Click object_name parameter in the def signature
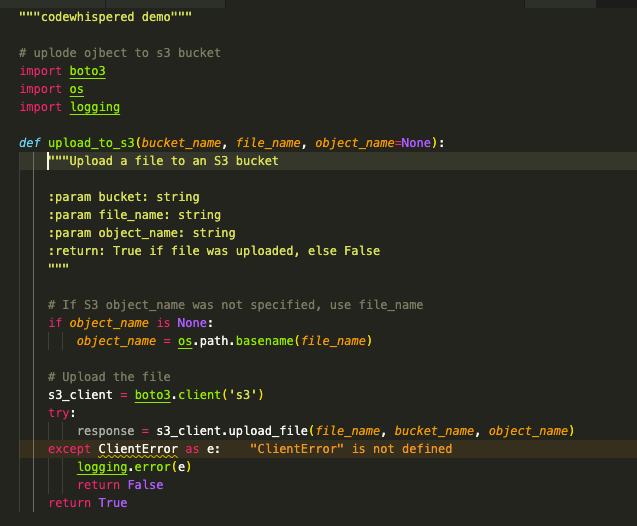The image size is (637, 526). click(355, 143)
